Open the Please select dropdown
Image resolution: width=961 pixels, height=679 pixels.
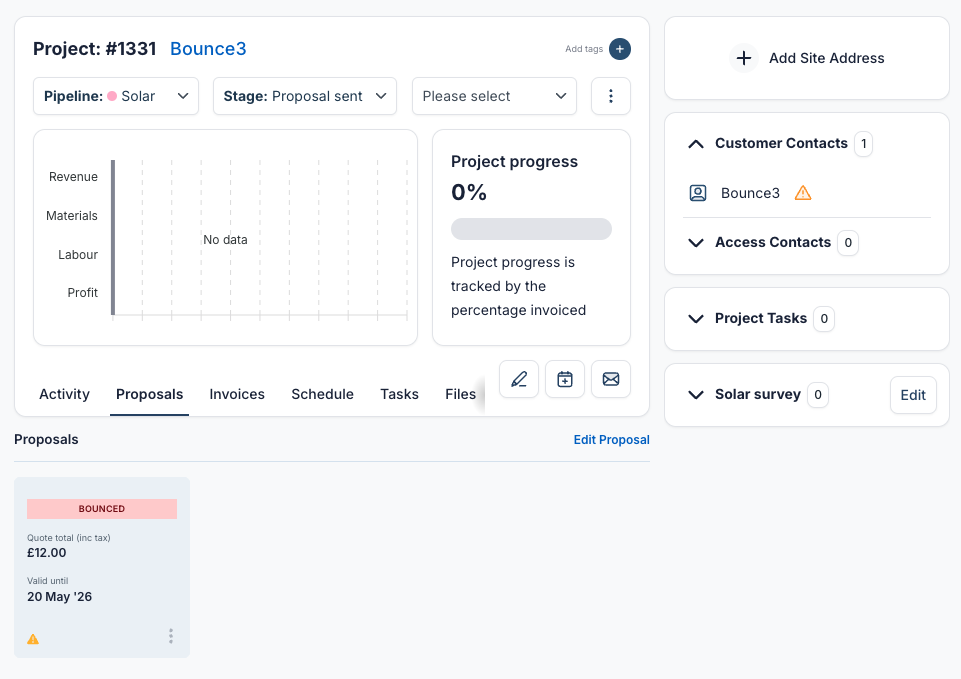pyautogui.click(x=494, y=96)
